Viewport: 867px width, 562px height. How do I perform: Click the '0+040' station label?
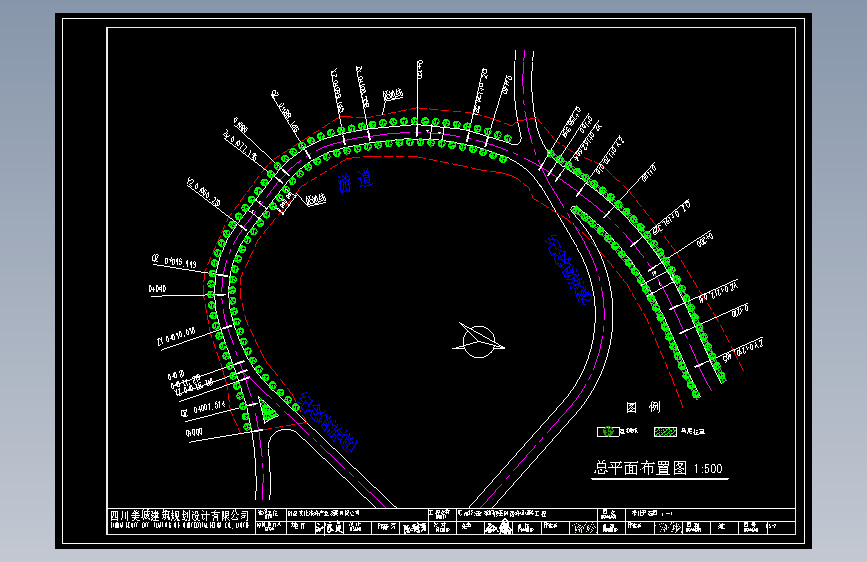[158, 289]
